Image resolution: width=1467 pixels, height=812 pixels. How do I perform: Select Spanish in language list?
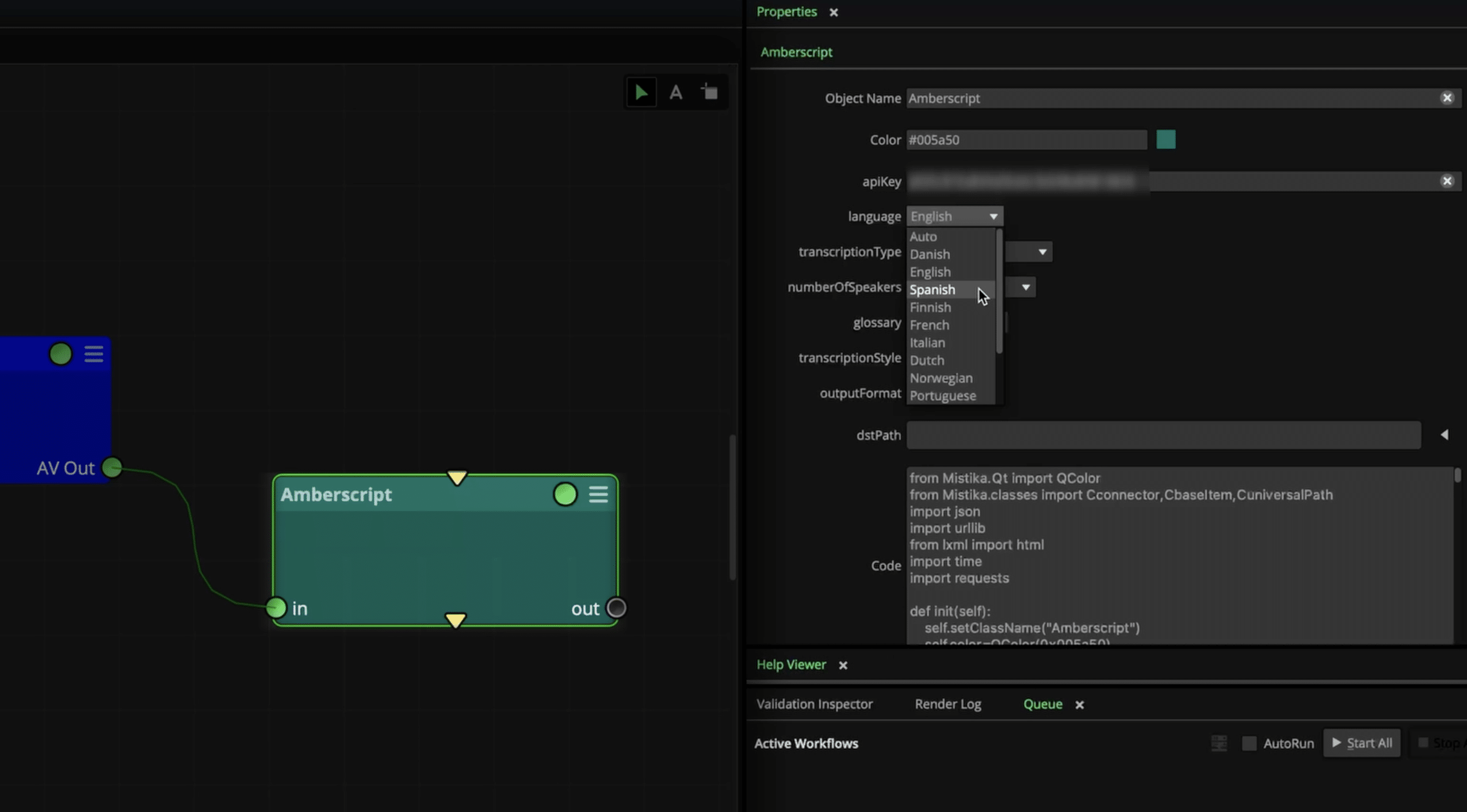(x=952, y=290)
